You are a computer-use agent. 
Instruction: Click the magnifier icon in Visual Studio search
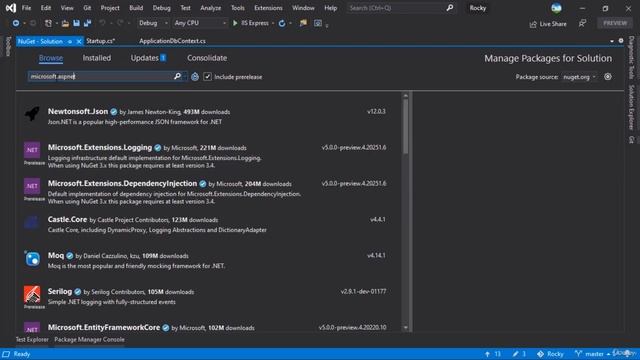pos(449,8)
